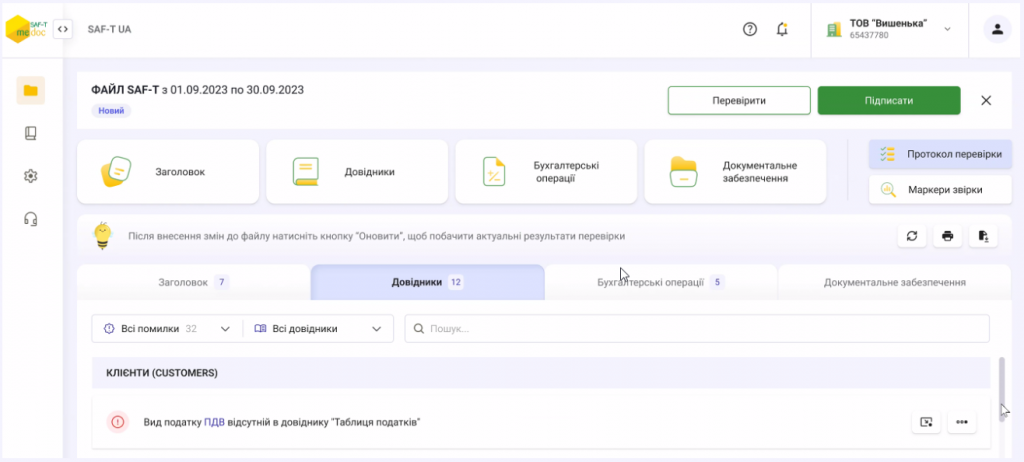The image size is (1024, 462).
Task: Open the Довідники section card
Action: (357, 172)
